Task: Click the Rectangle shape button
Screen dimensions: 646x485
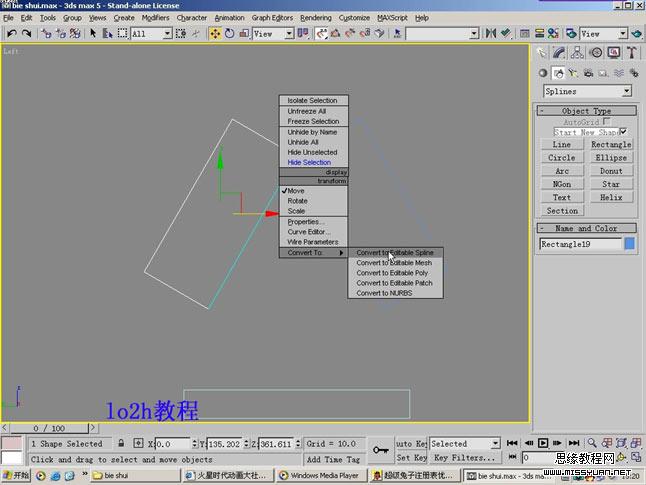Action: click(611, 145)
